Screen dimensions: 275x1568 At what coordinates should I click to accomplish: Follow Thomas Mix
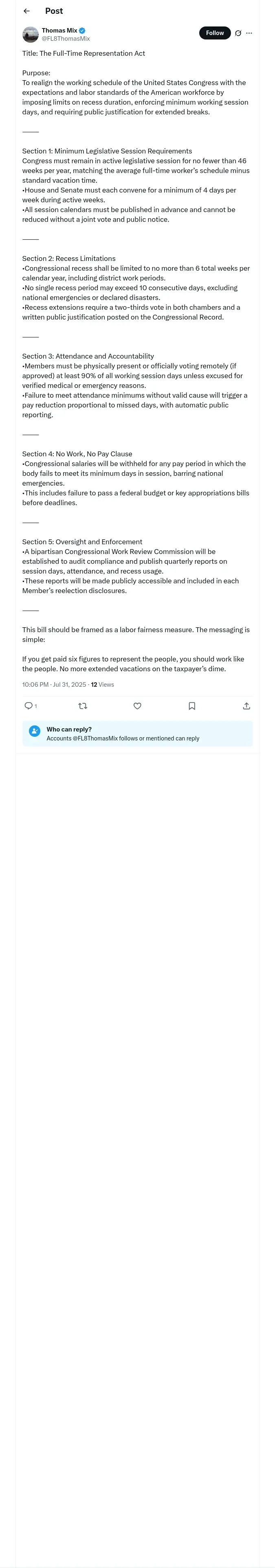click(x=215, y=33)
